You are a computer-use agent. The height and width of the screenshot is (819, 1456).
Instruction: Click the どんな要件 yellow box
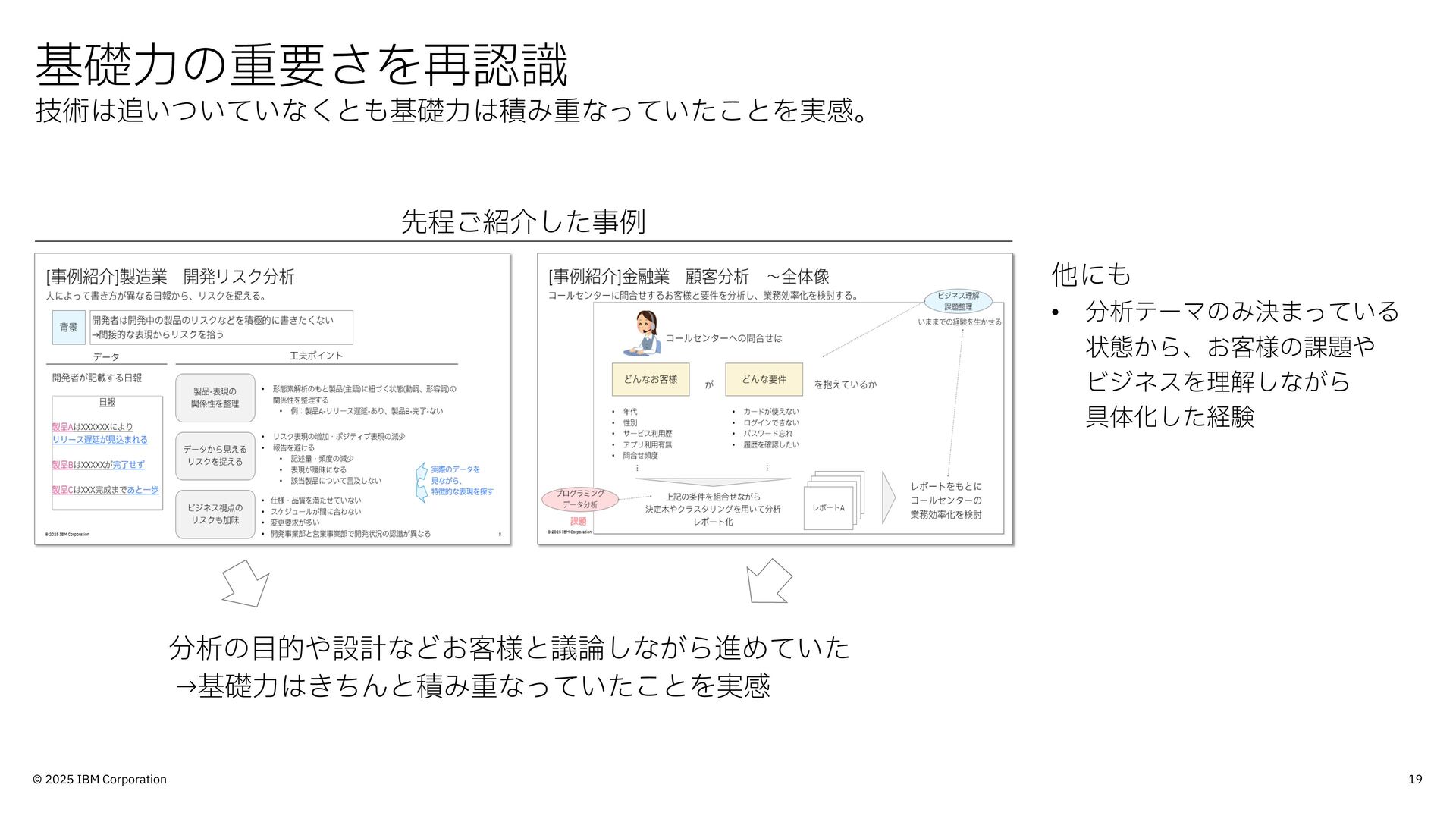(764, 379)
